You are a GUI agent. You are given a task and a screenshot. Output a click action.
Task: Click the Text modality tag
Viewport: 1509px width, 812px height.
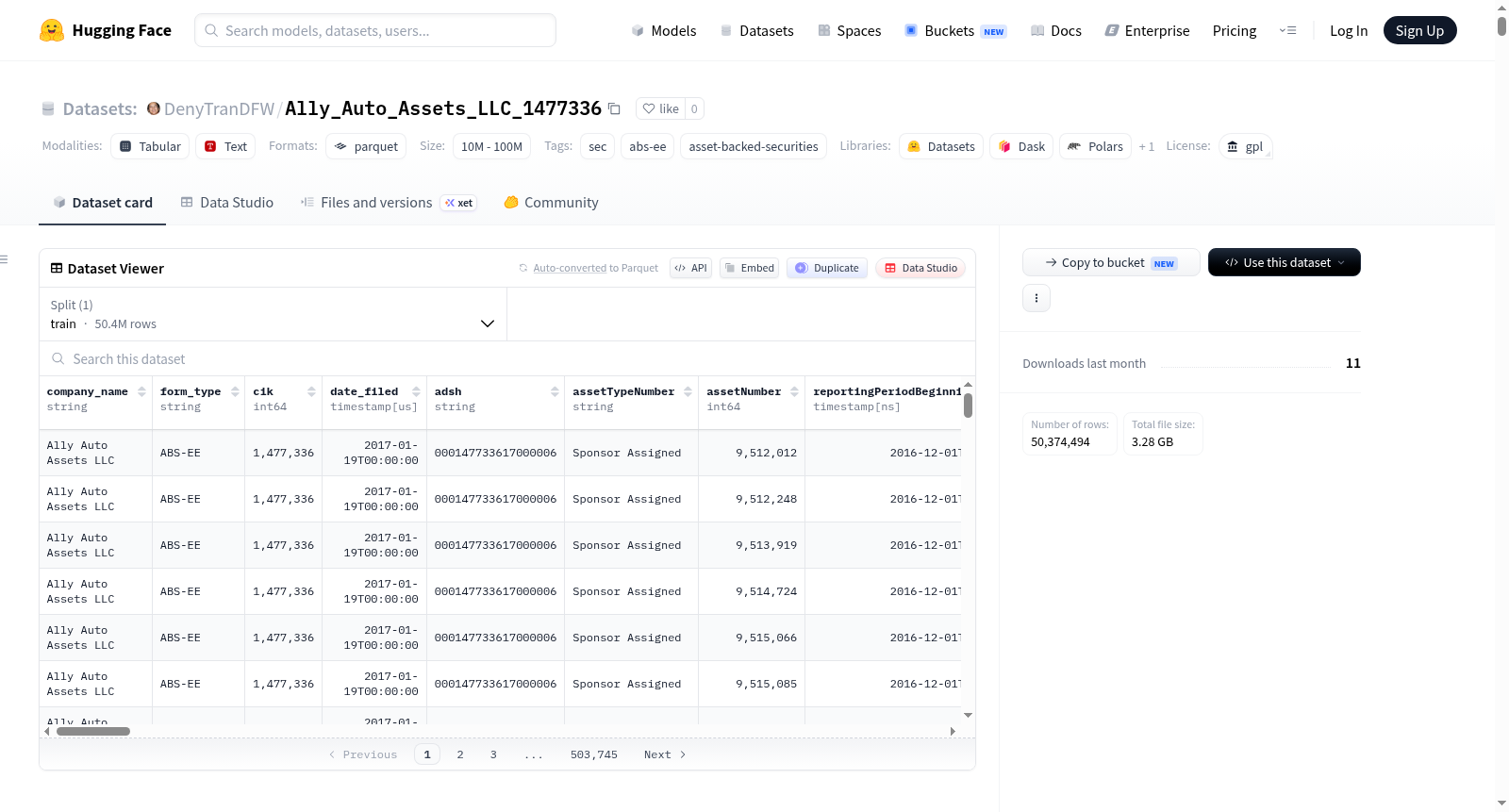pos(225,146)
